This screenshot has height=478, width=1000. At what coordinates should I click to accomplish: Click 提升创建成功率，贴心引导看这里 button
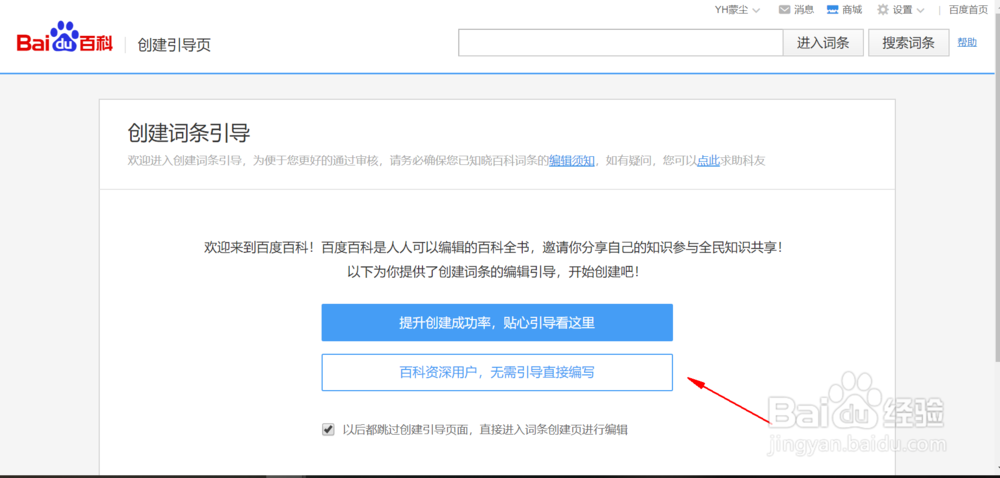497,322
